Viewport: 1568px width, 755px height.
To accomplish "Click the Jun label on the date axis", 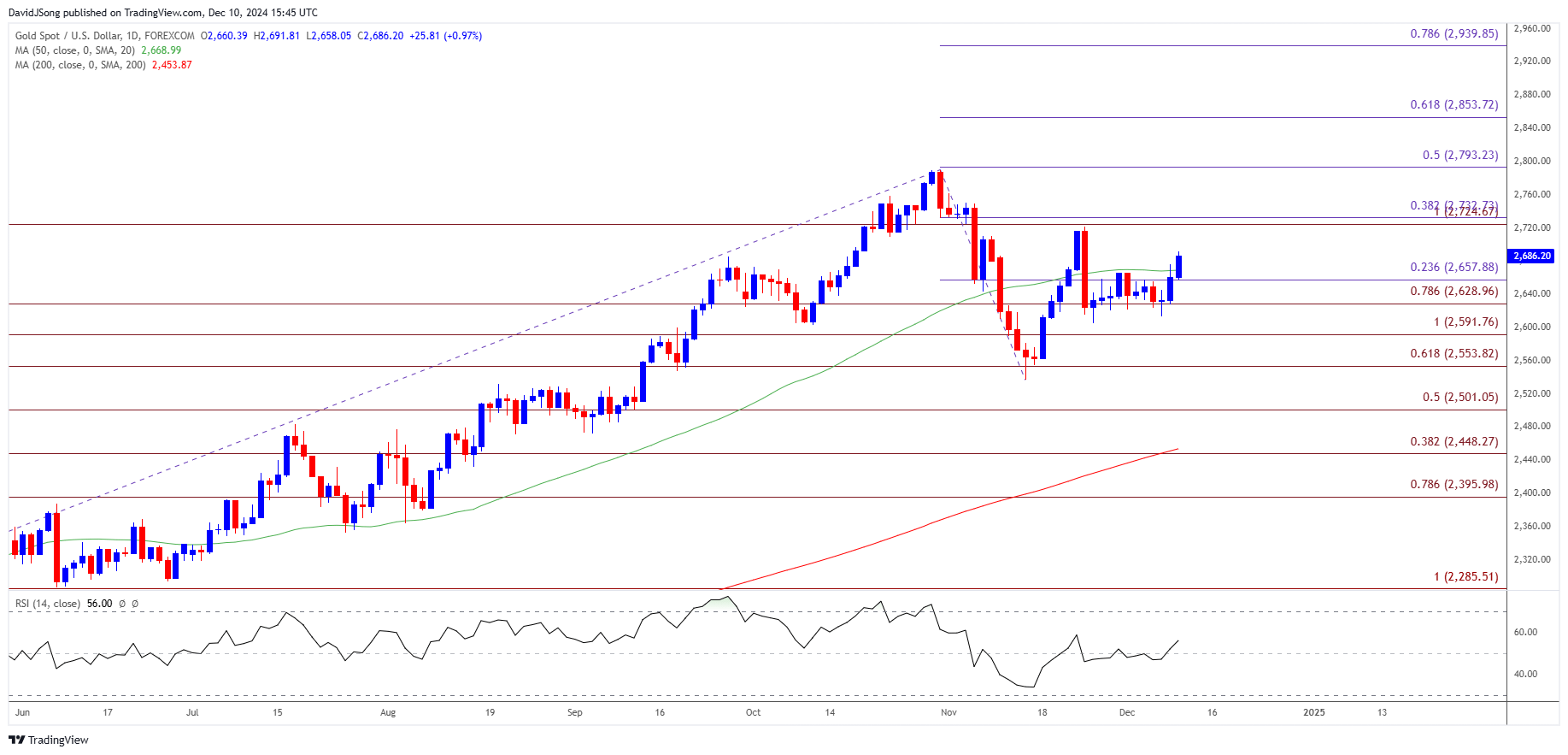I will click(x=22, y=712).
